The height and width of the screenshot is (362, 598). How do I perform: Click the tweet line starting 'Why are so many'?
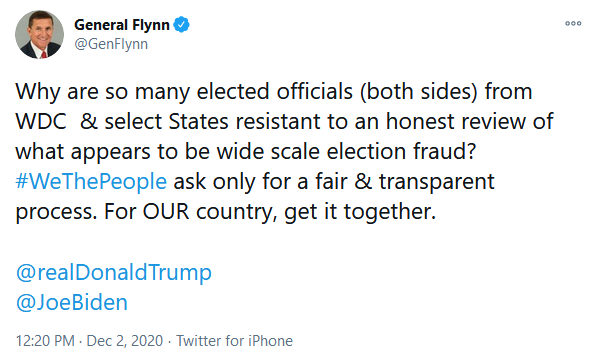click(x=274, y=92)
